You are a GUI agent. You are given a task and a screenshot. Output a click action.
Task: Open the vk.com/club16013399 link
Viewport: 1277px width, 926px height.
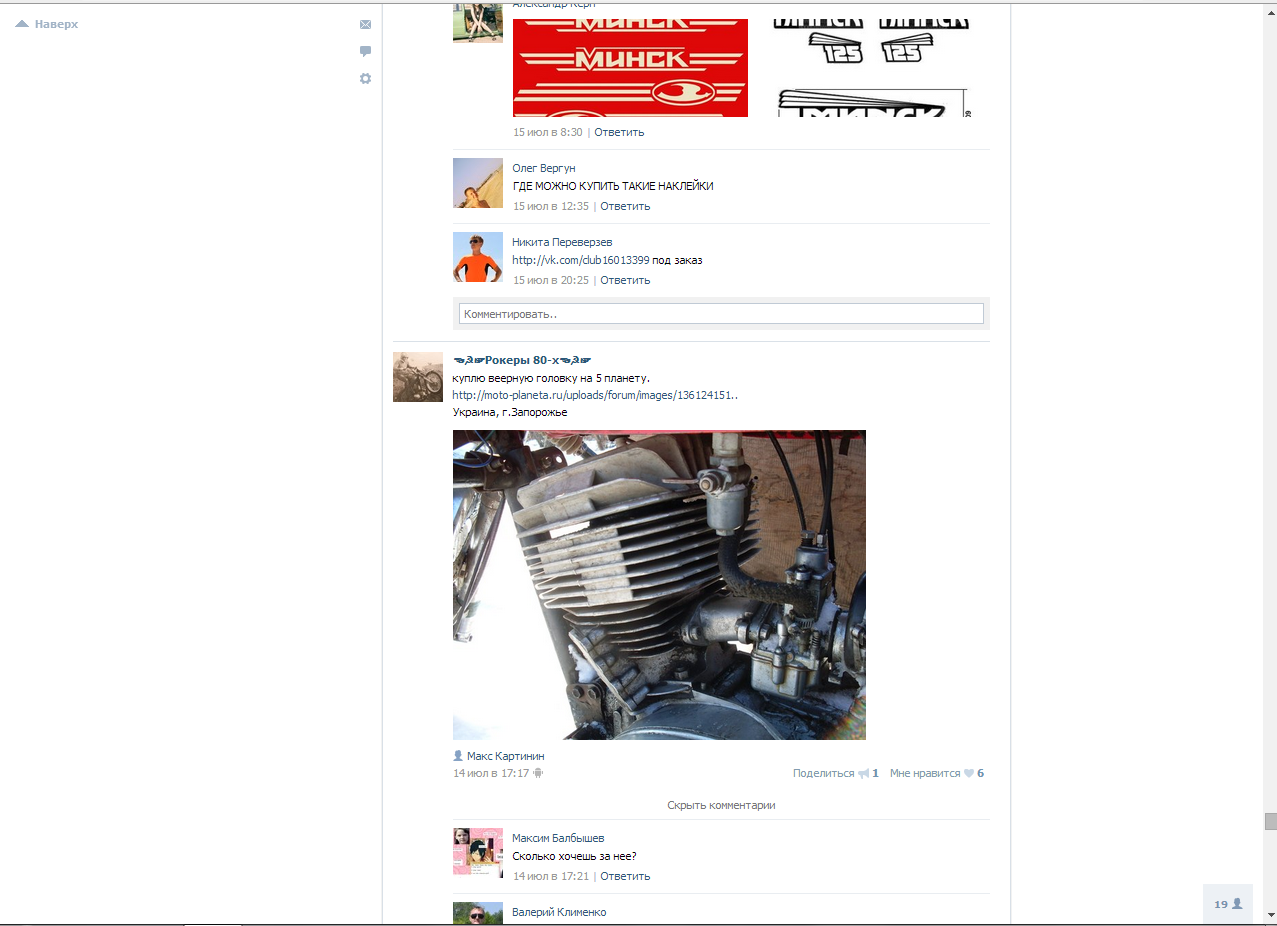tap(580, 260)
